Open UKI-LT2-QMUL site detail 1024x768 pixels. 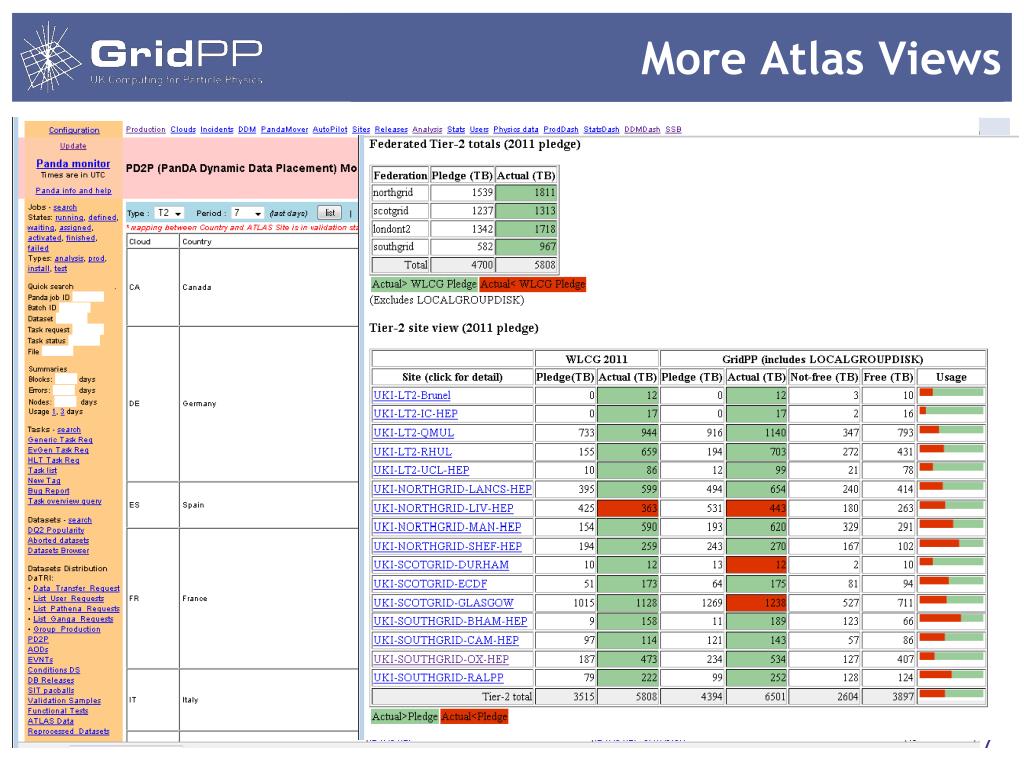click(413, 432)
